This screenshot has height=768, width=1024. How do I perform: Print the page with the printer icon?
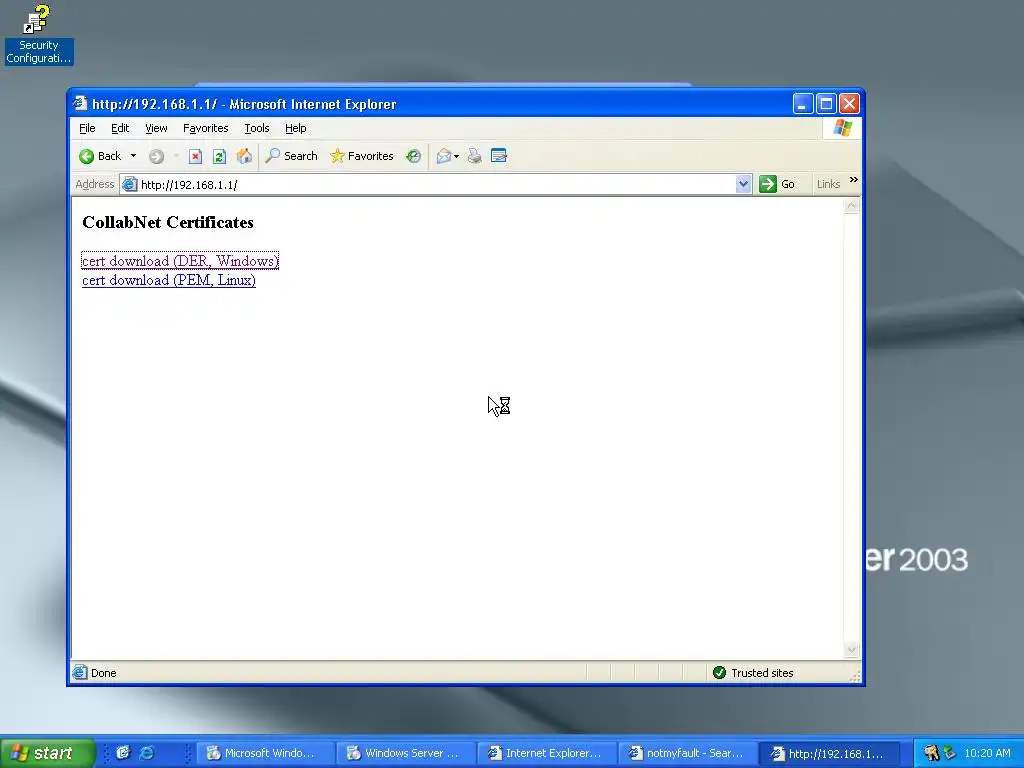(475, 156)
